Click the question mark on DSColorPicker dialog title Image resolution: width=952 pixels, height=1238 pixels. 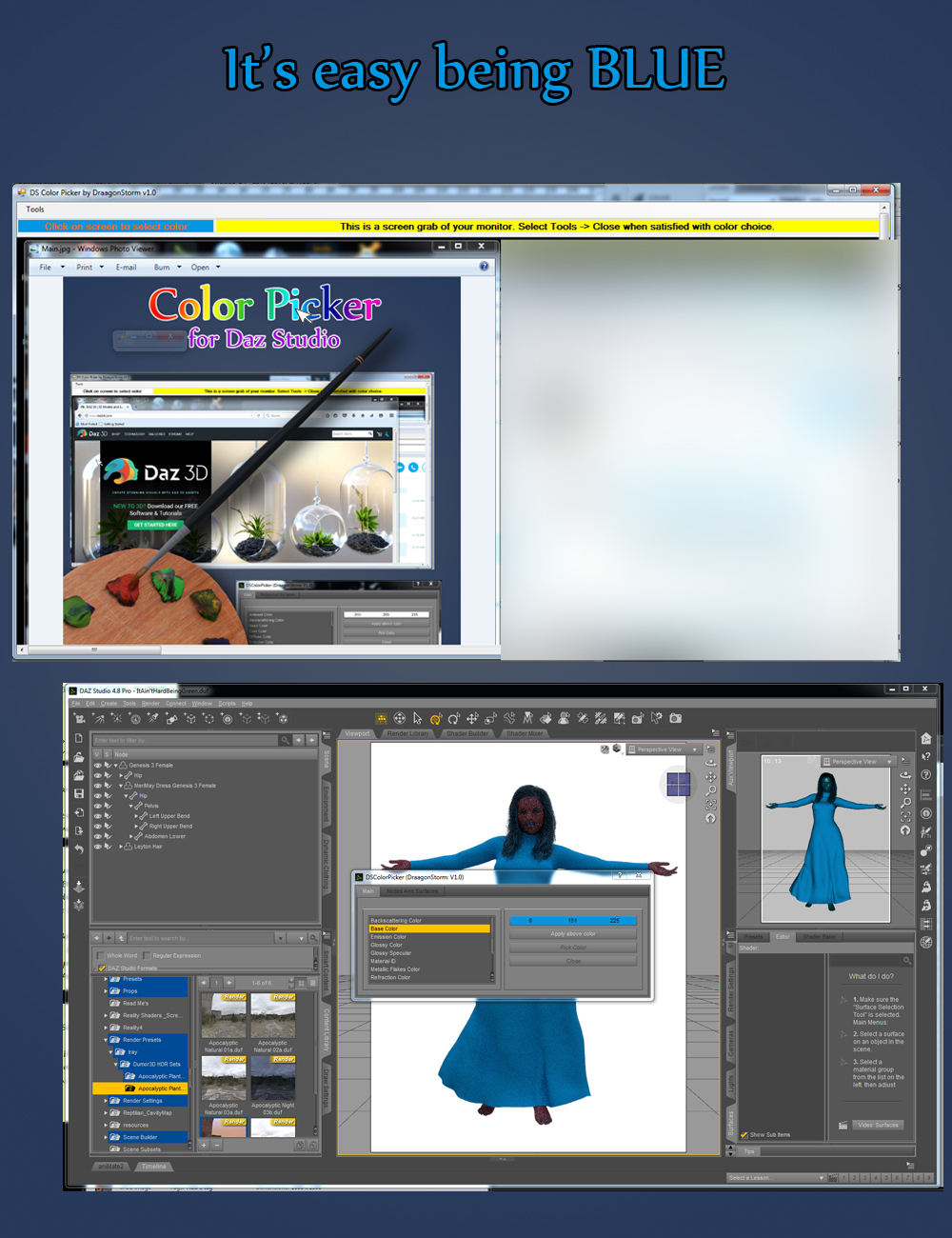619,876
